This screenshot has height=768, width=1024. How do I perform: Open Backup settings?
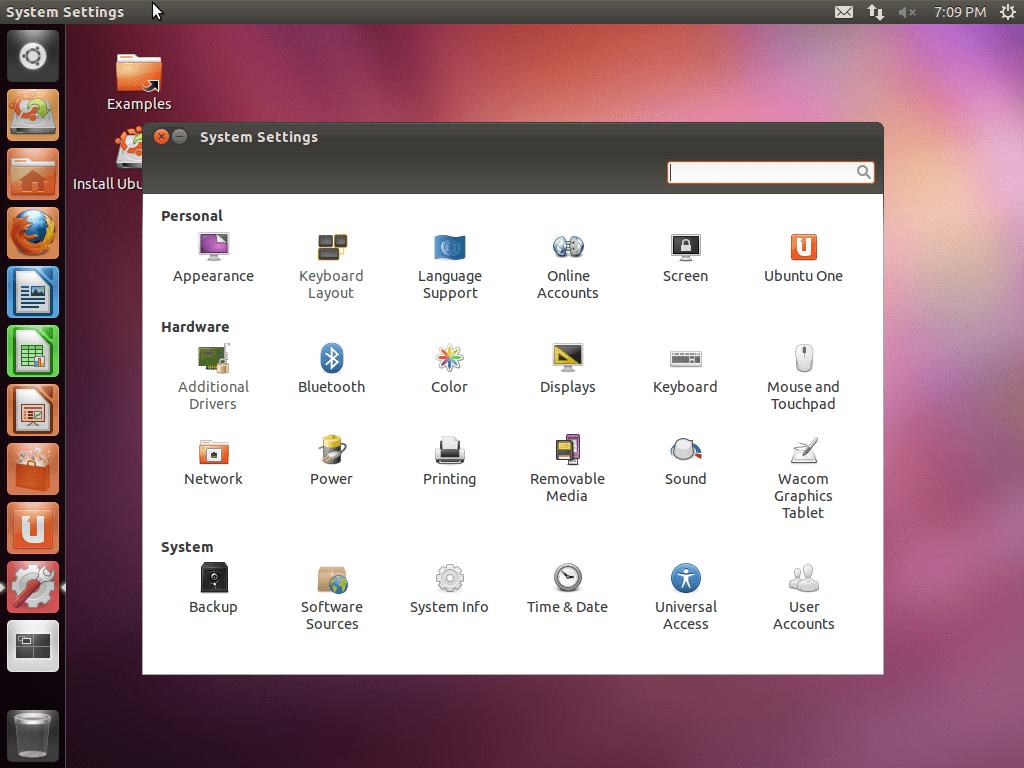214,589
